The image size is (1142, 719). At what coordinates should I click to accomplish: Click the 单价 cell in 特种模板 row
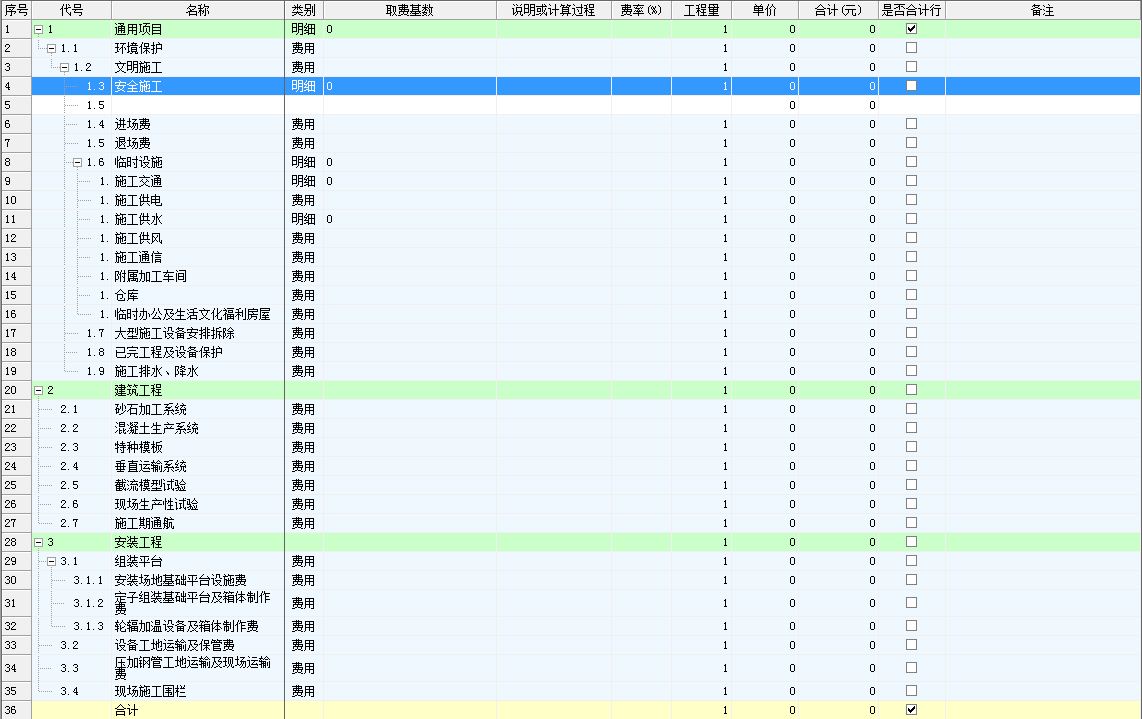(765, 447)
